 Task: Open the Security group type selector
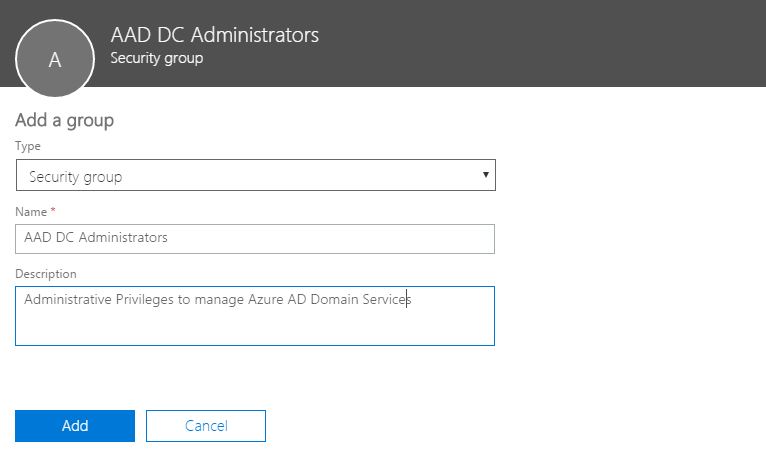[255, 176]
